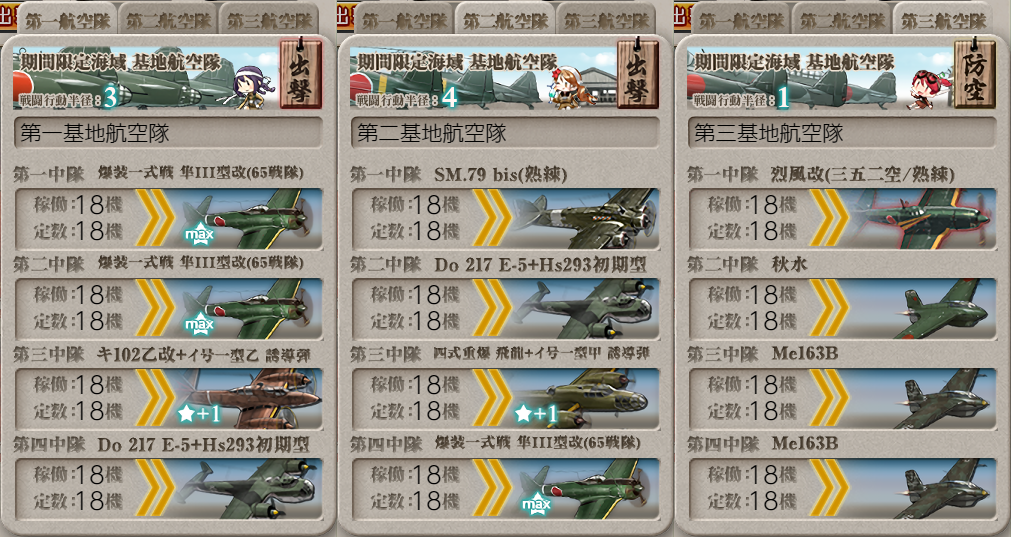Open the 第二航空隊 tab in middle panel
Screen dimensions: 1011x537
click(x=505, y=20)
